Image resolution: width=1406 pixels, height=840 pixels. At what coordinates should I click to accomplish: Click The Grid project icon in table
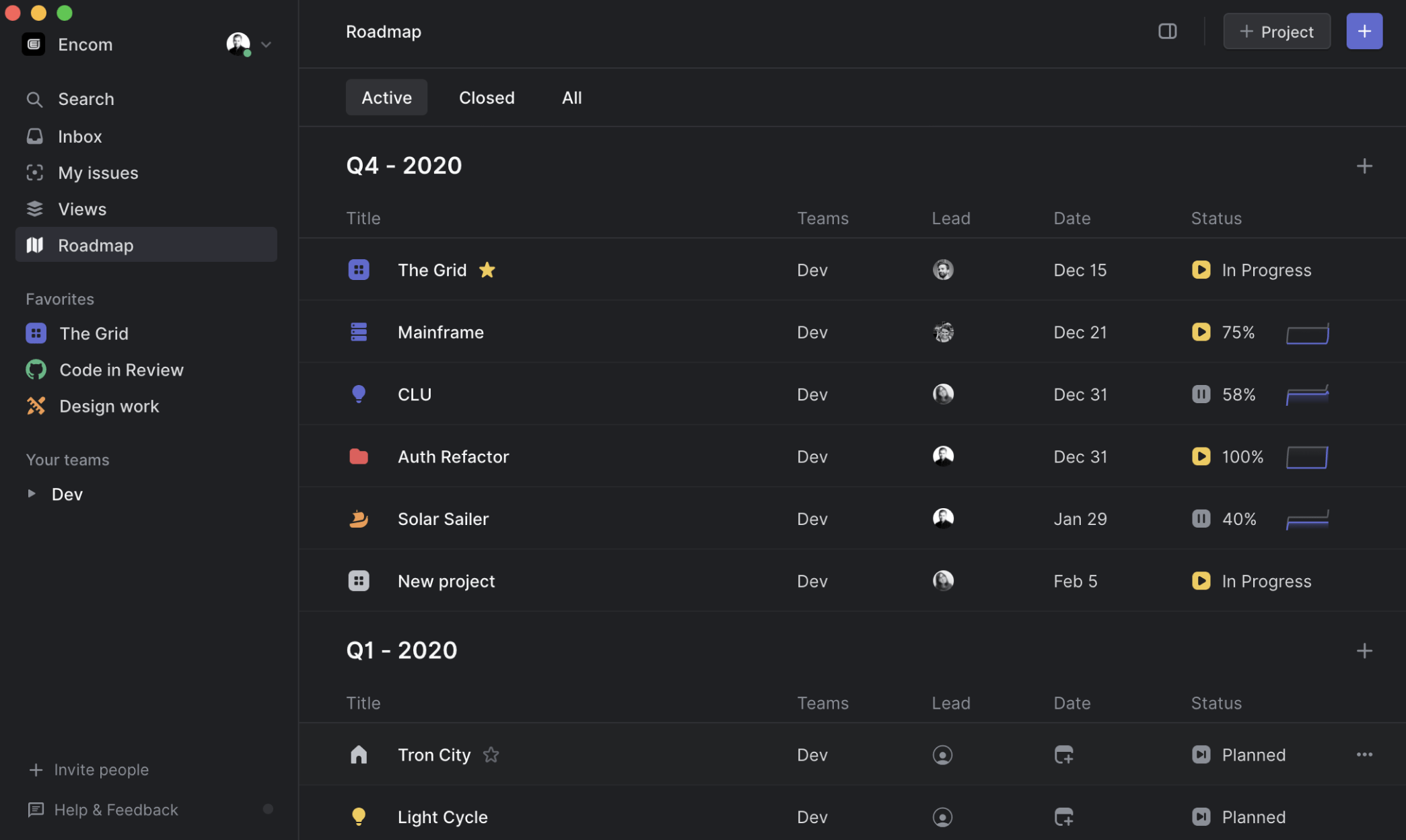(x=358, y=270)
